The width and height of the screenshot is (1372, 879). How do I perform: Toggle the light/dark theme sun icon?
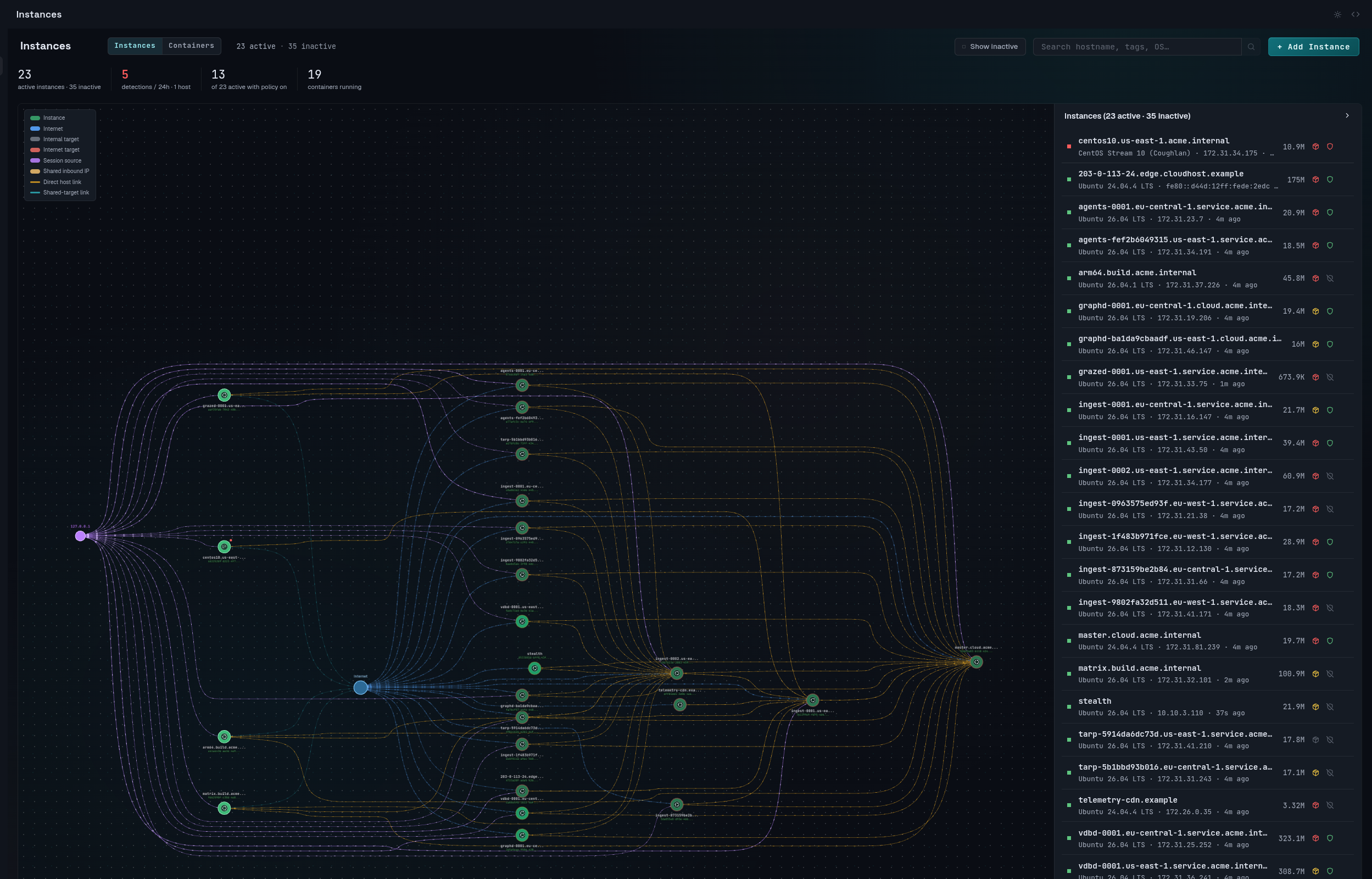(1337, 14)
